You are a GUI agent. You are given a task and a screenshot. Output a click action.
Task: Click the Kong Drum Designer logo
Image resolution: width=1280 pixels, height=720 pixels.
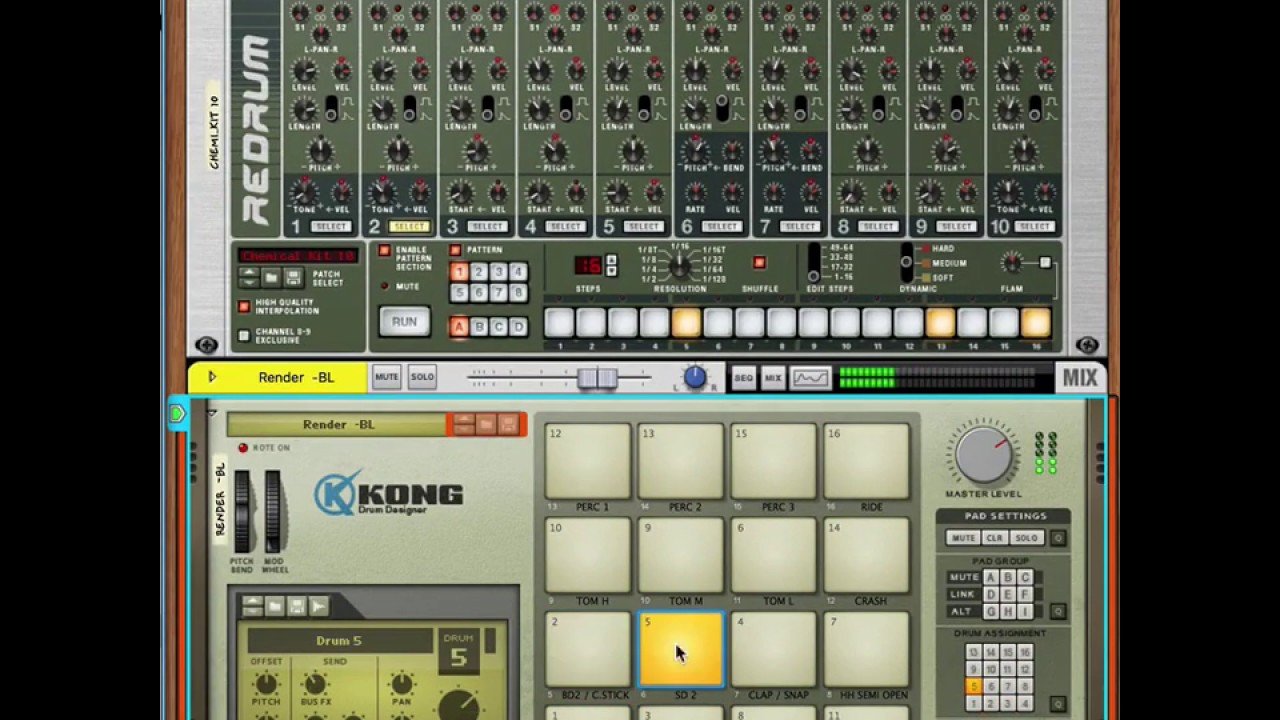click(x=389, y=494)
